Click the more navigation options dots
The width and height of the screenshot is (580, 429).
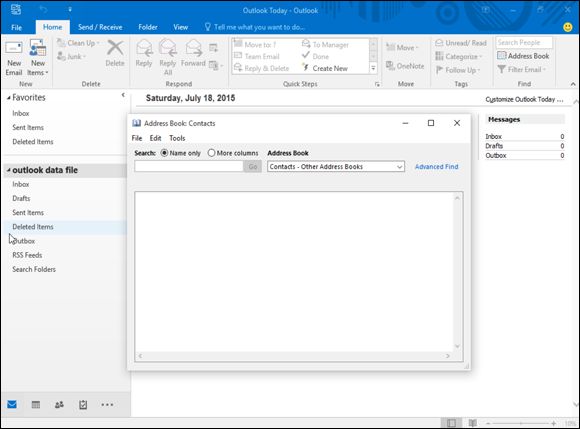click(107, 405)
